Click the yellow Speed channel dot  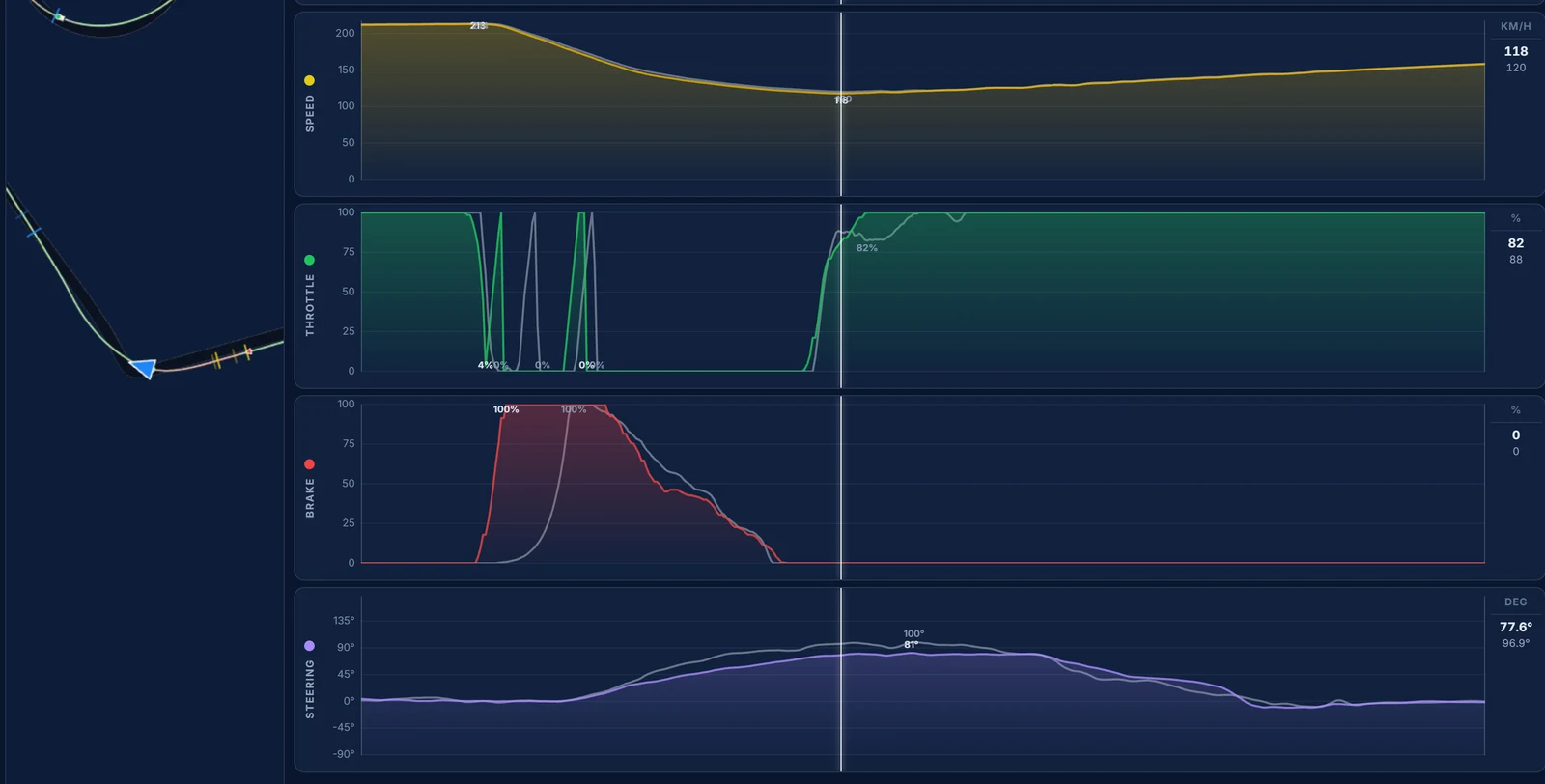[x=309, y=80]
